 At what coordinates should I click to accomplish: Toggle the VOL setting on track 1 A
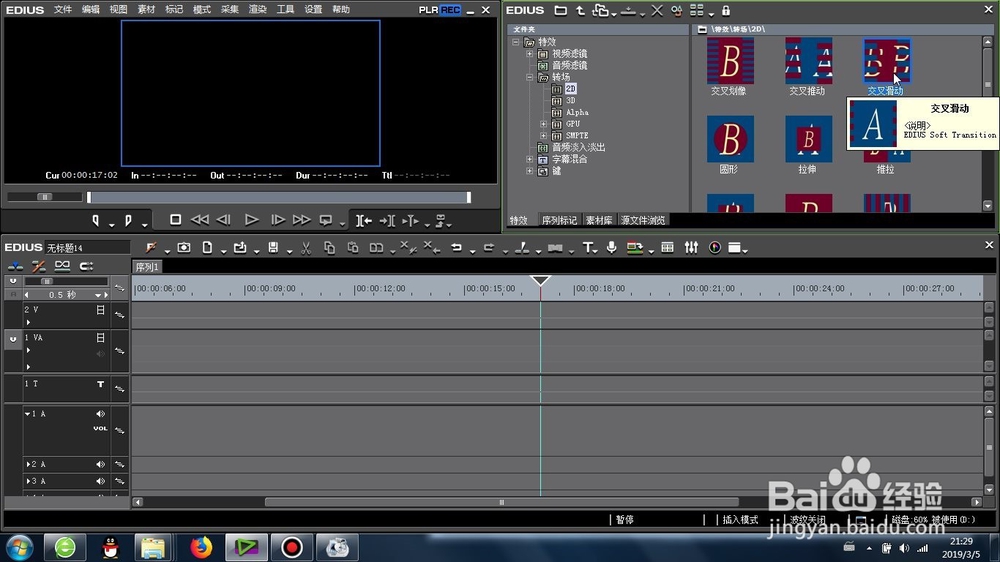pos(100,429)
